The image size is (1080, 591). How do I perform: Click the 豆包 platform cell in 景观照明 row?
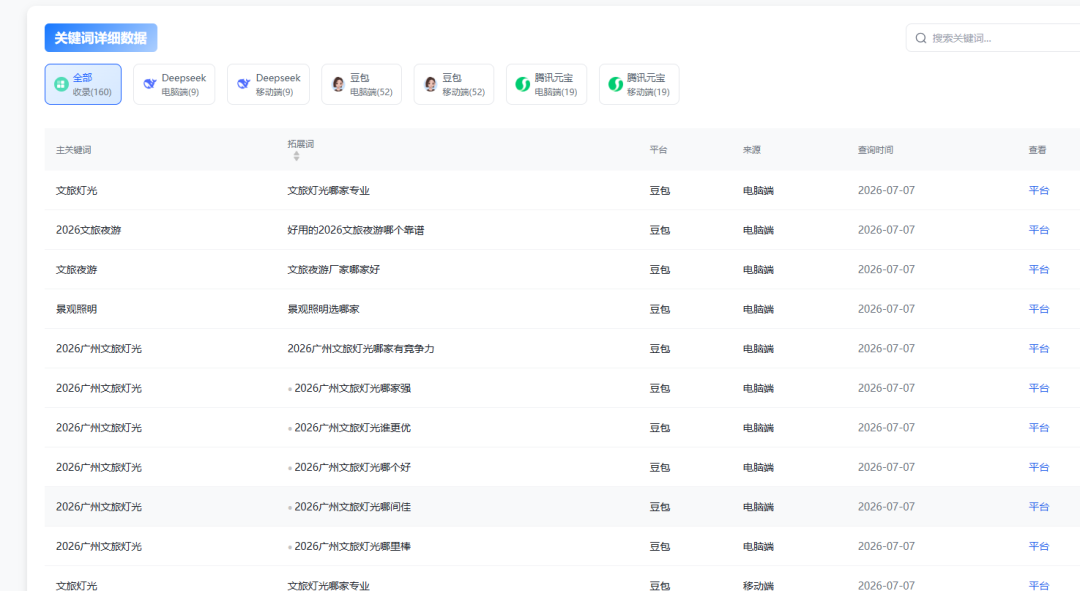[660, 309]
